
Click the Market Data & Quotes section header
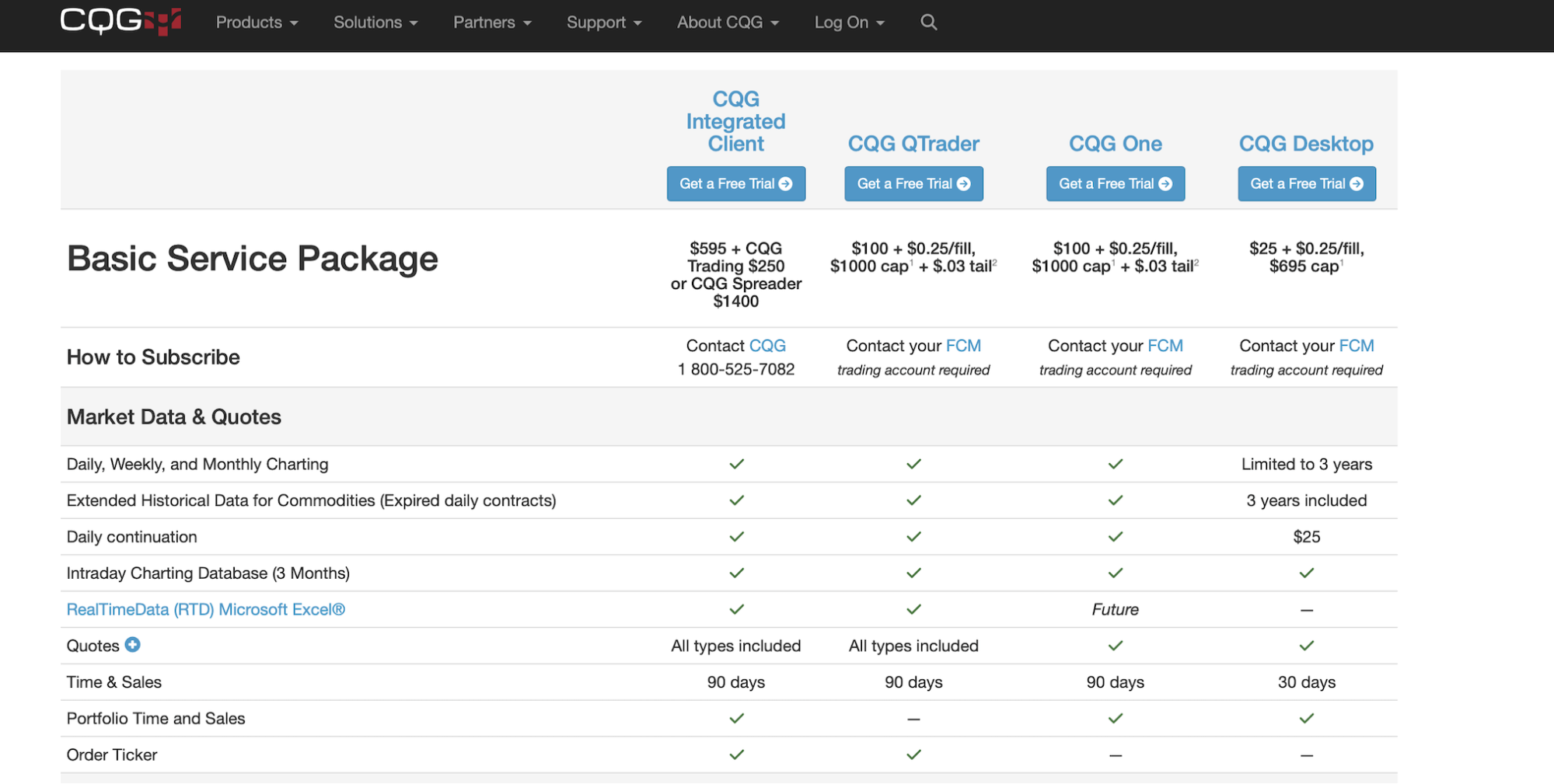point(174,417)
